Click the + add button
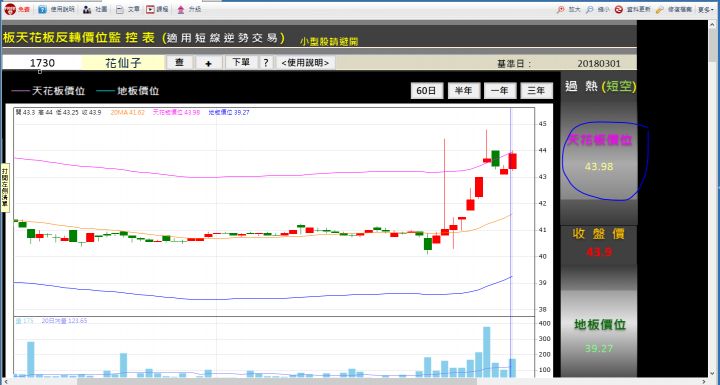Image resolution: width=720 pixels, height=385 pixels. [x=208, y=63]
